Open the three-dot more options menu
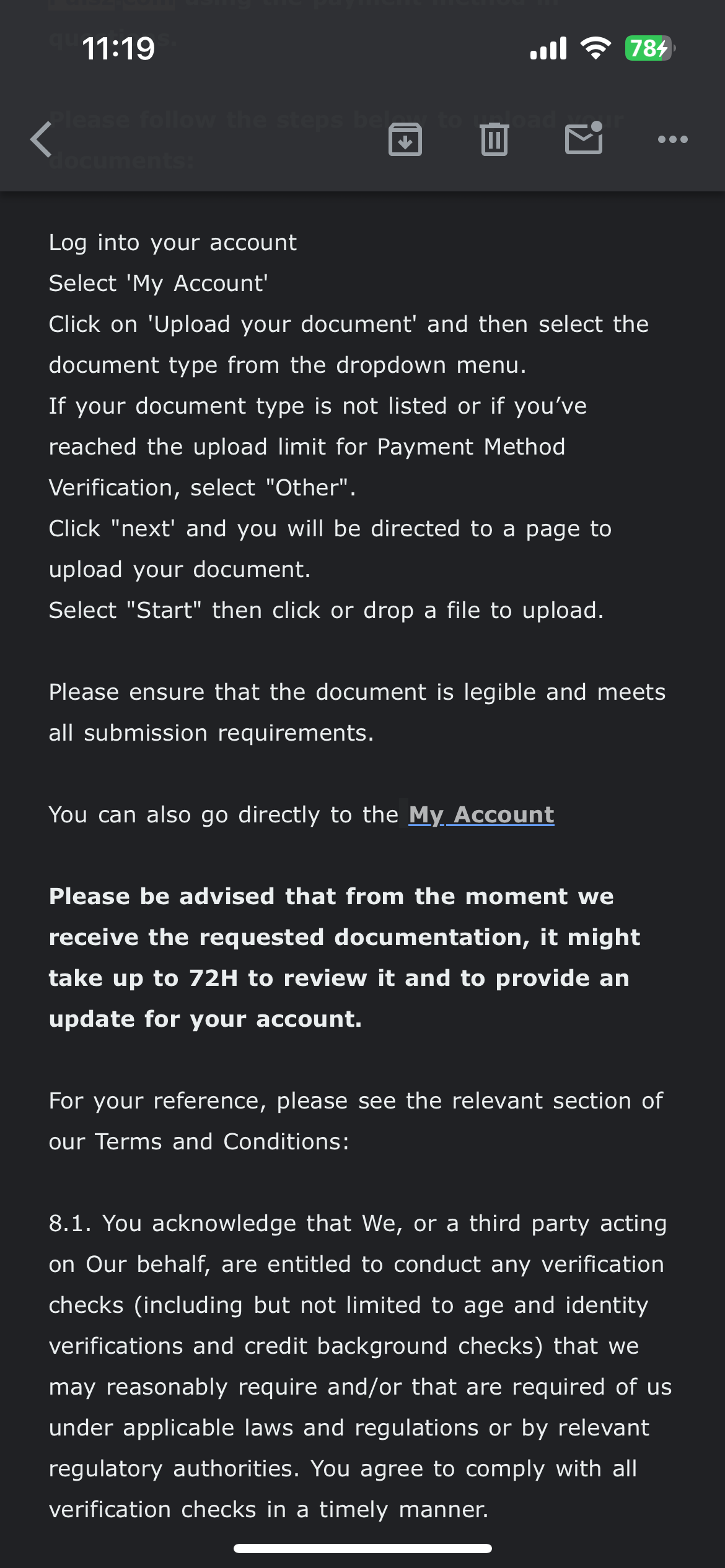Viewport: 725px width, 1568px height. 672,139
